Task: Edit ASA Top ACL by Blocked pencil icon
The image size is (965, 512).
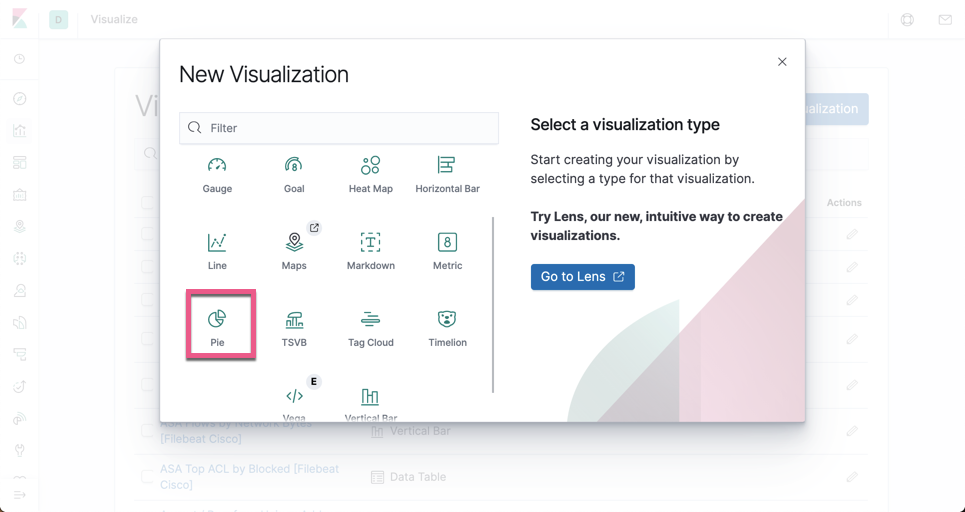Action: click(x=852, y=476)
